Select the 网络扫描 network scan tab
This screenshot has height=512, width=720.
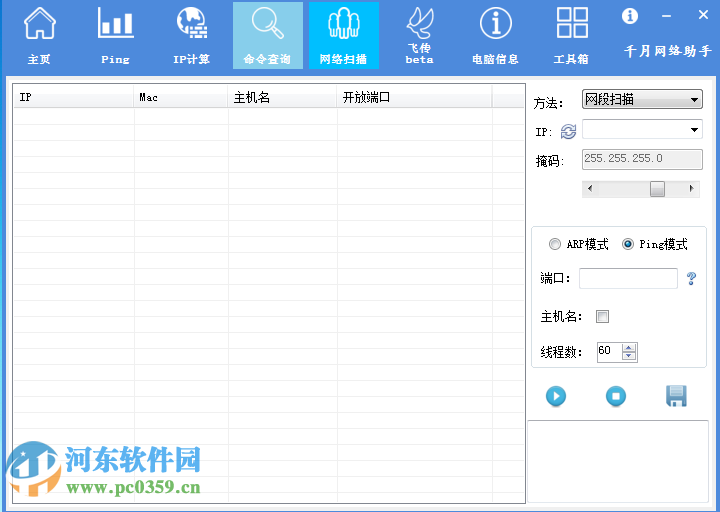(x=343, y=36)
